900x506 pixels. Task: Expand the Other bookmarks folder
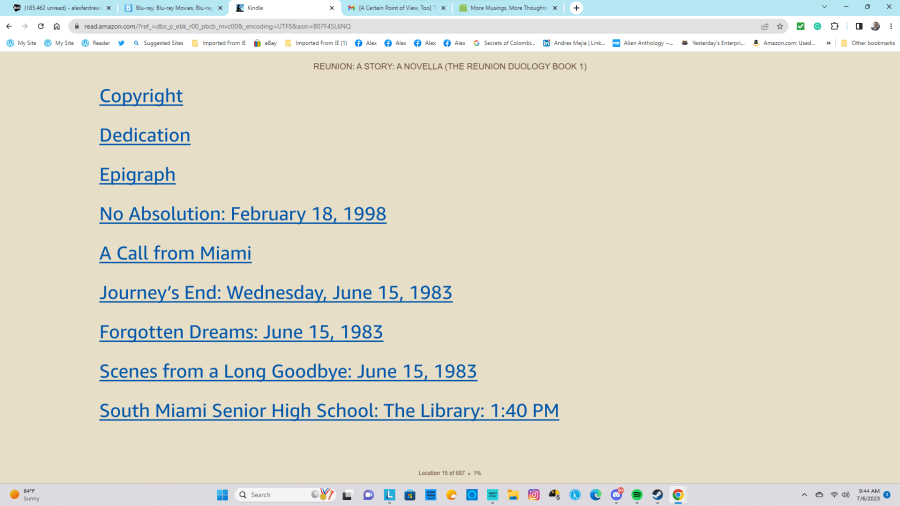(x=867, y=43)
